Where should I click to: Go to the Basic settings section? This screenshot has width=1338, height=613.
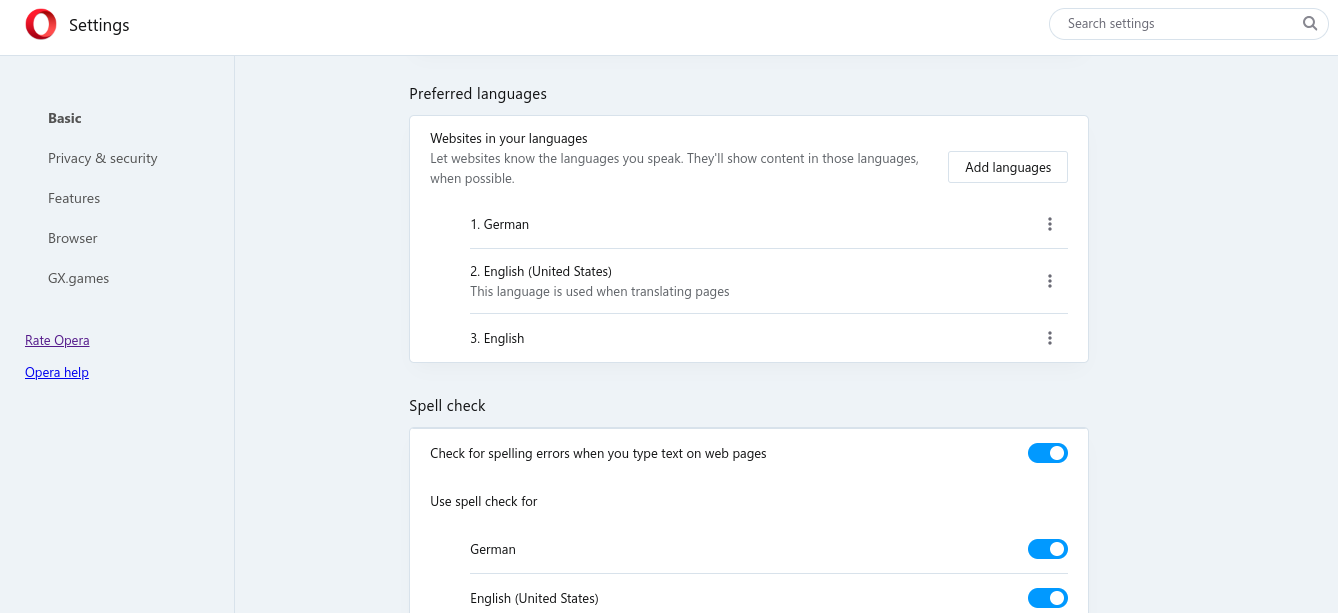click(65, 118)
